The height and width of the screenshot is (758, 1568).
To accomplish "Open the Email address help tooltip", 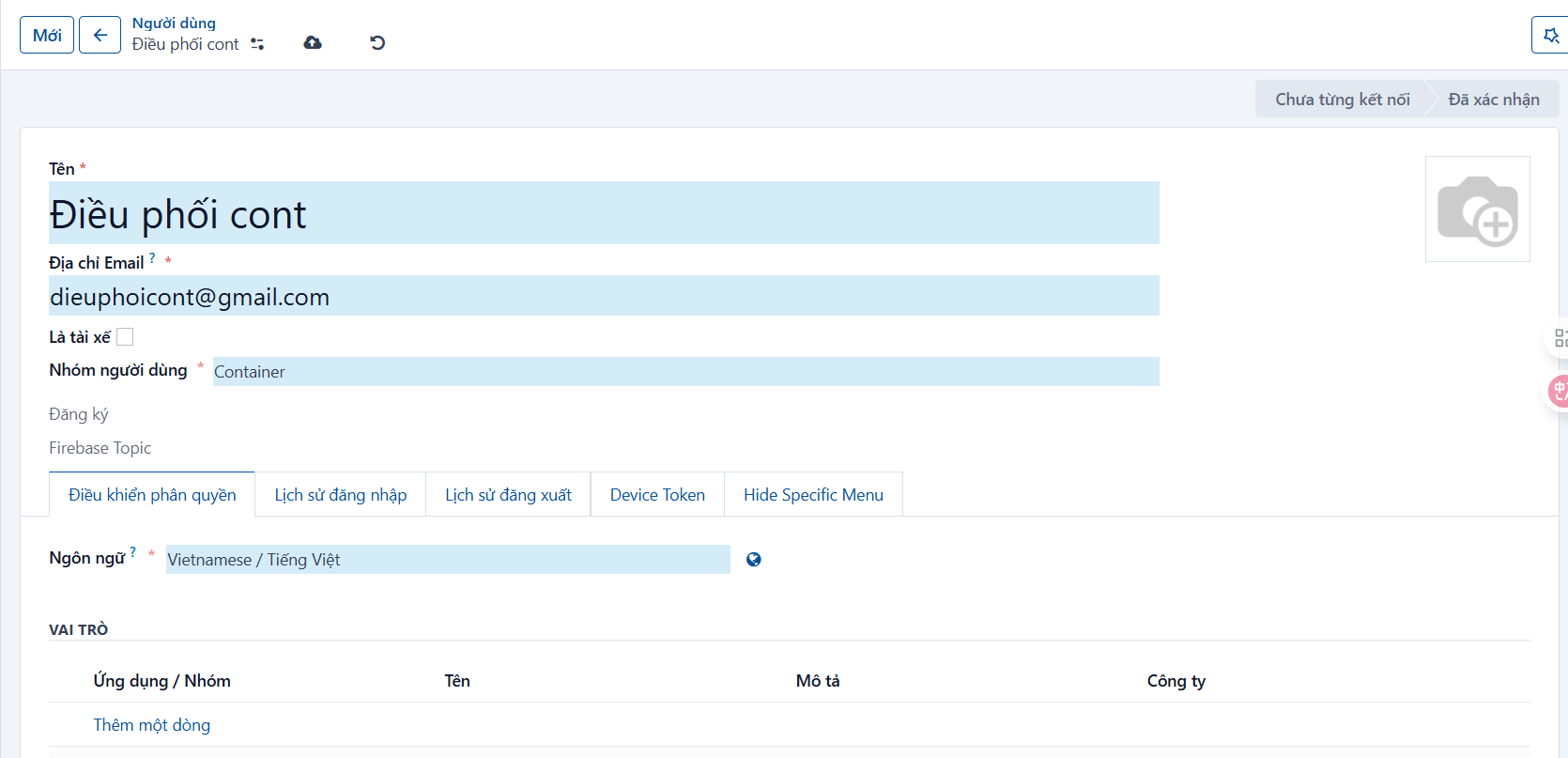I will click(x=152, y=258).
